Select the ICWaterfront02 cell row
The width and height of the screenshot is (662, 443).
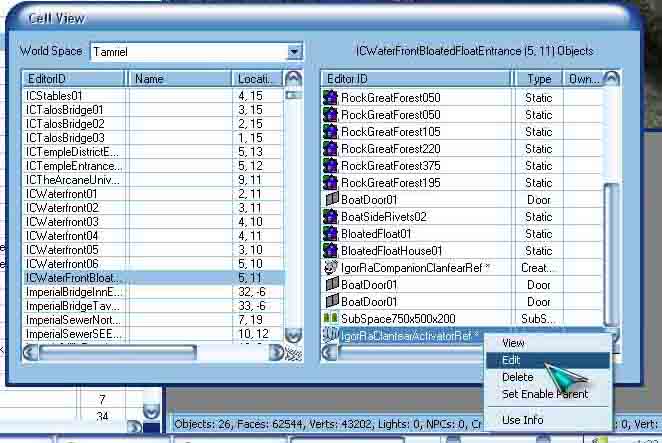point(153,208)
